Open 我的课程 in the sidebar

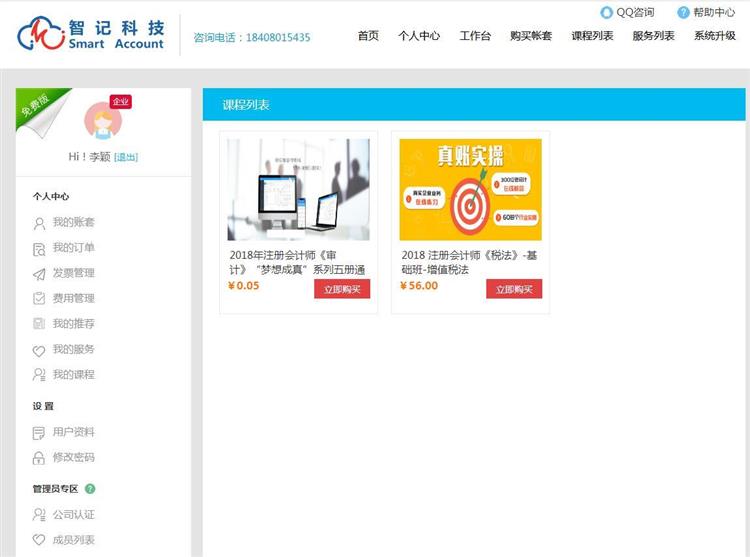pyautogui.click(x=73, y=375)
